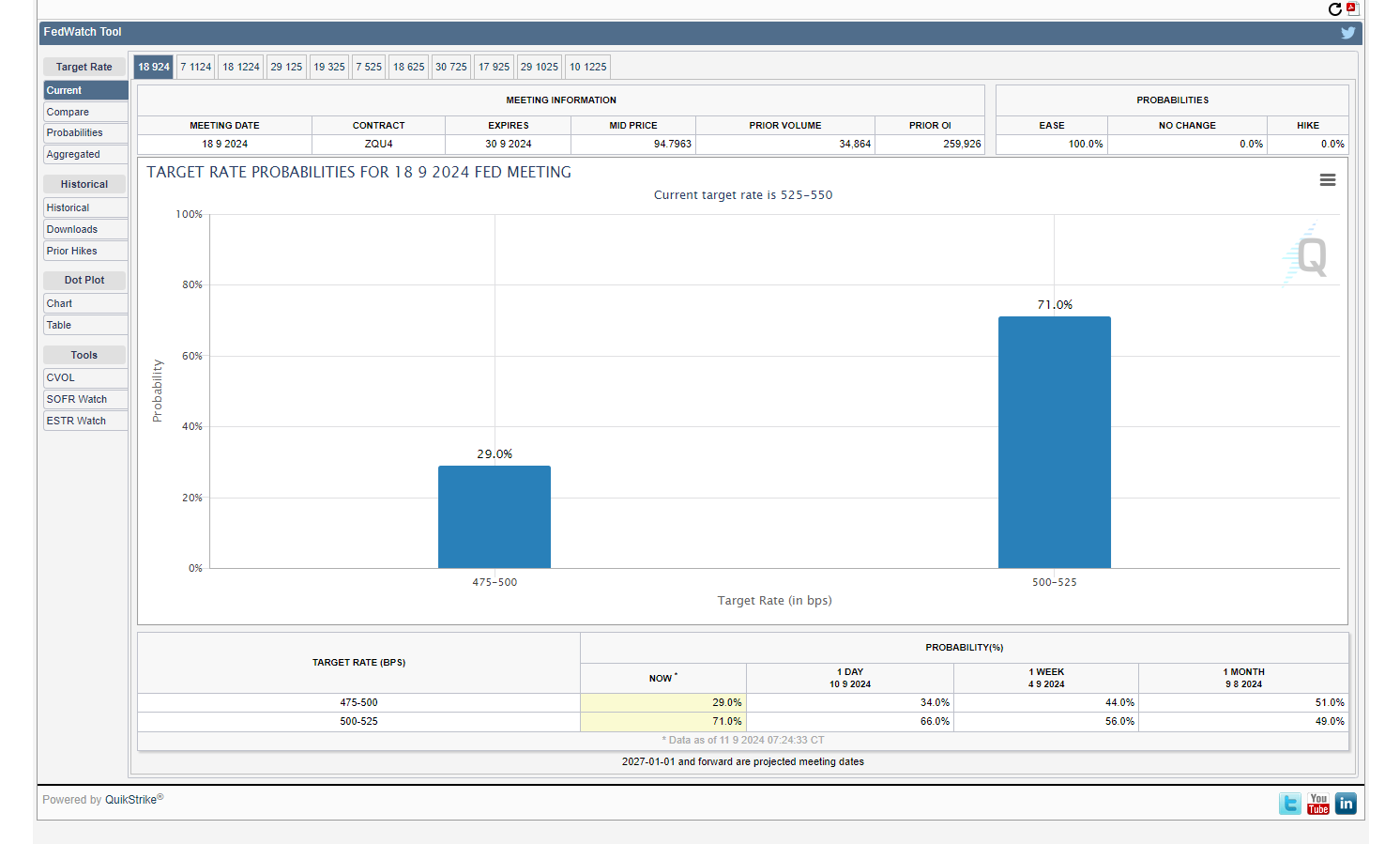The image size is (1400, 844).
Task: Open the Twitter icon in footer
Action: [x=1289, y=804]
